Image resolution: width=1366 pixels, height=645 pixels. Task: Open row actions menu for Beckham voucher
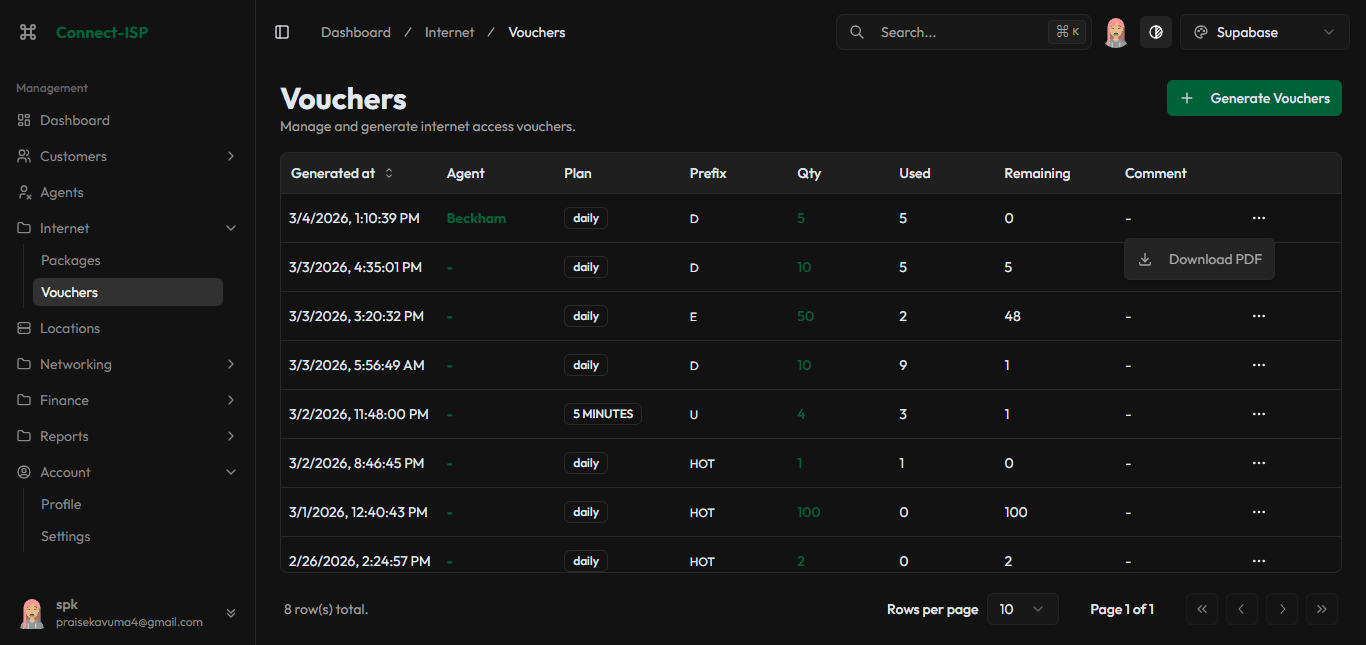tap(1258, 218)
